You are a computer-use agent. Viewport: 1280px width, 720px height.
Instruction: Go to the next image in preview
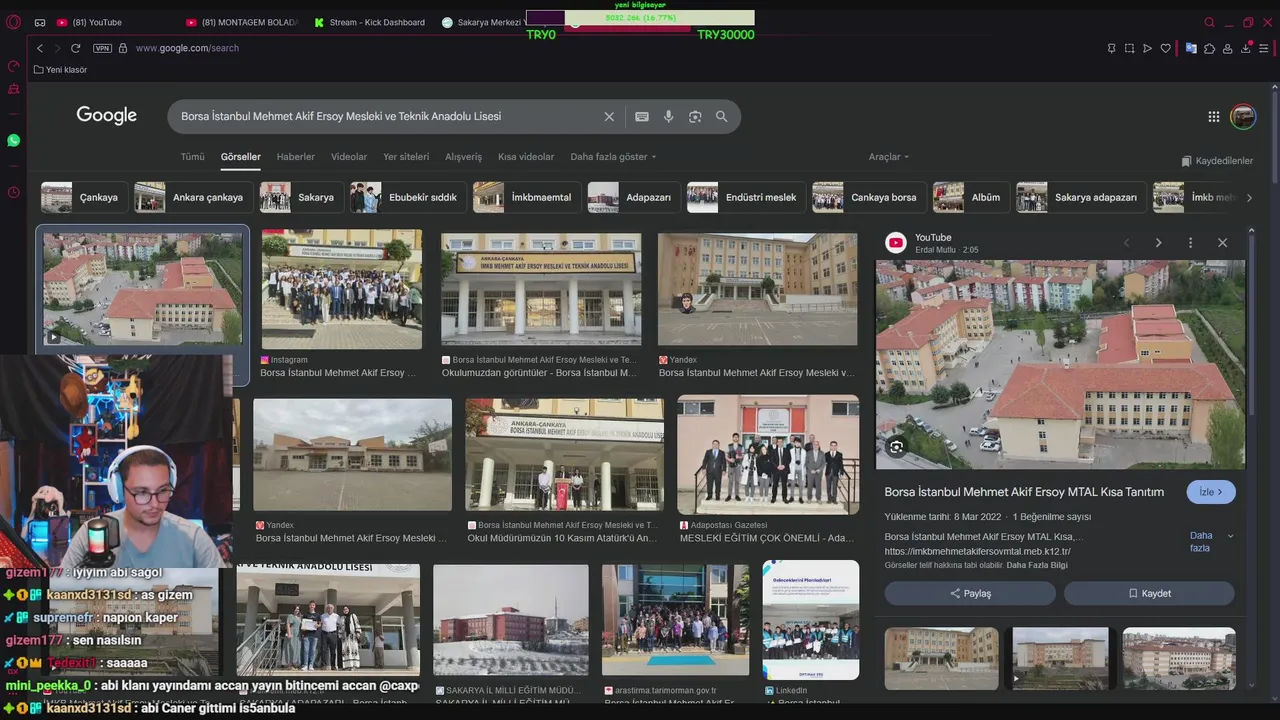click(x=1158, y=243)
